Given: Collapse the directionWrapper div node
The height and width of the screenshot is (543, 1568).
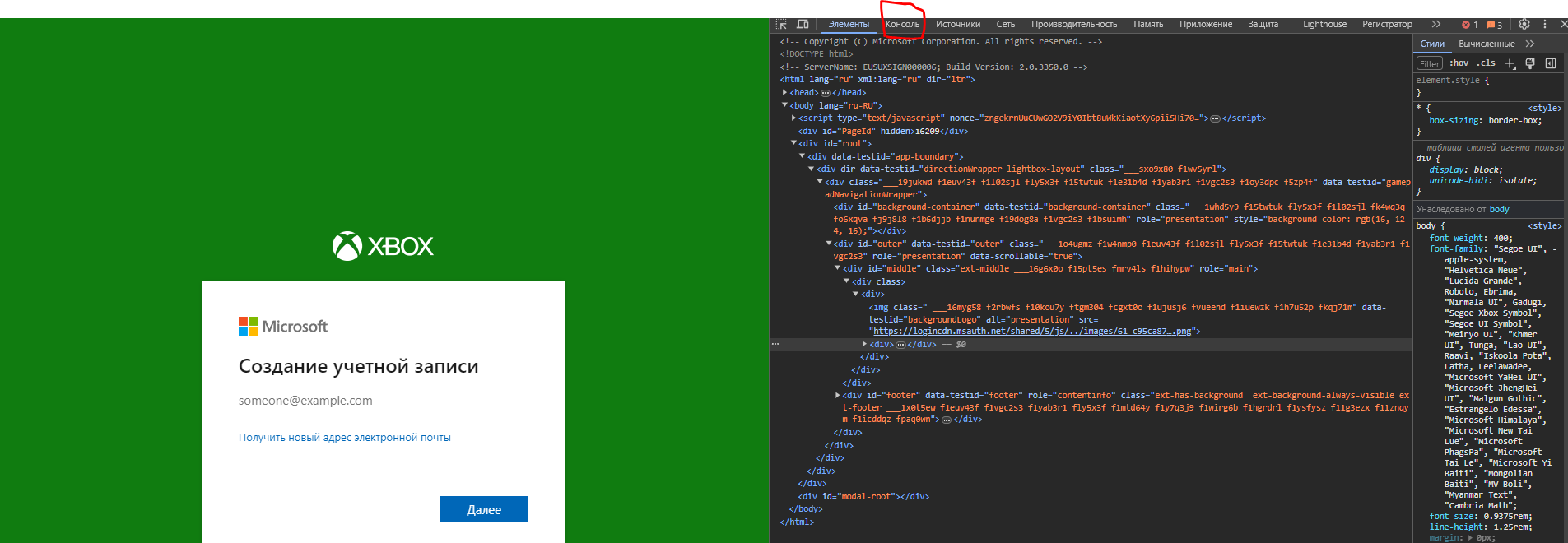Looking at the screenshot, I should (811, 169).
